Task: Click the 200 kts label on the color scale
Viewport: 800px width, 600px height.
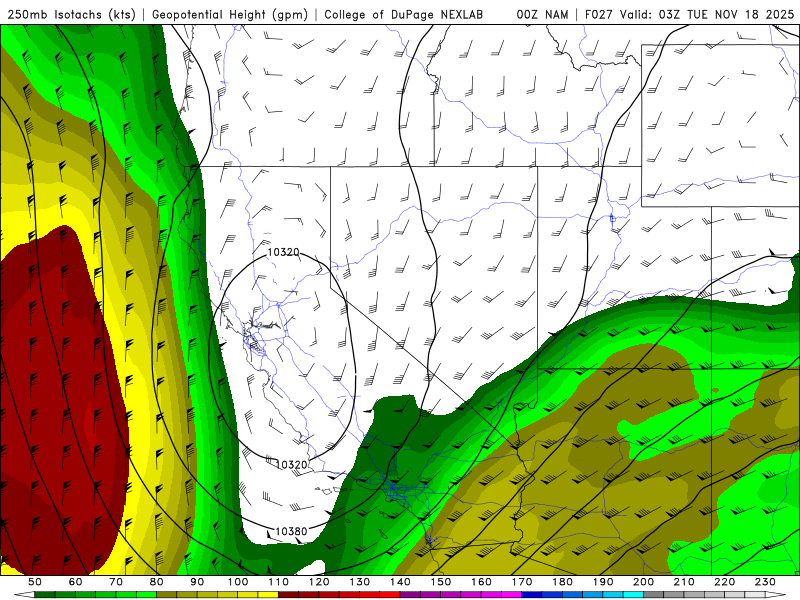Action: [643, 582]
